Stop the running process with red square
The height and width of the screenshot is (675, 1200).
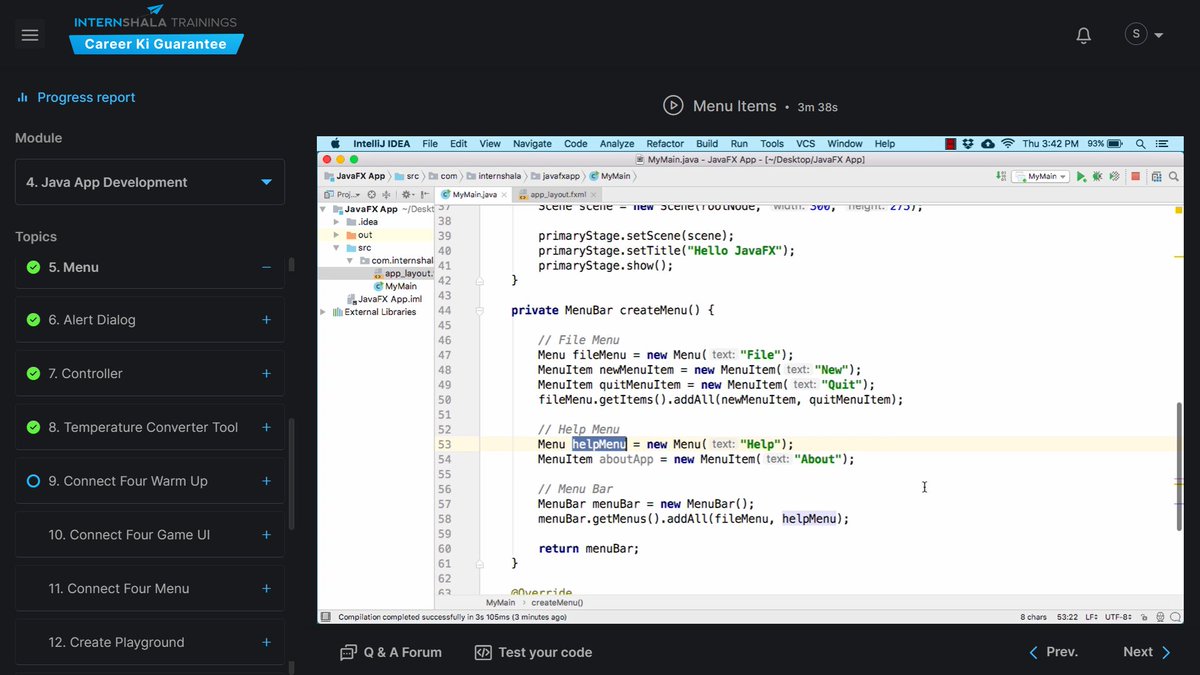pos(1135,177)
